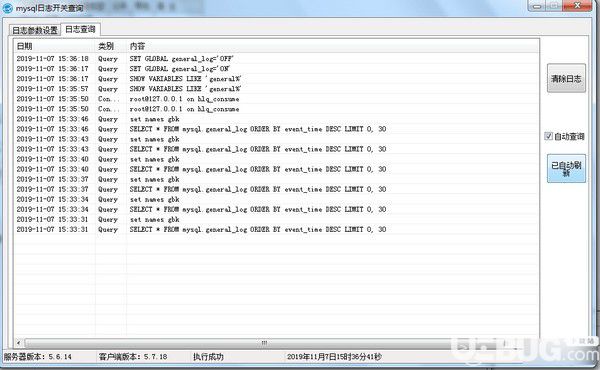Click the 执行成功 status message
Image resolution: width=600 pixels, height=370 pixels.
(208, 357)
